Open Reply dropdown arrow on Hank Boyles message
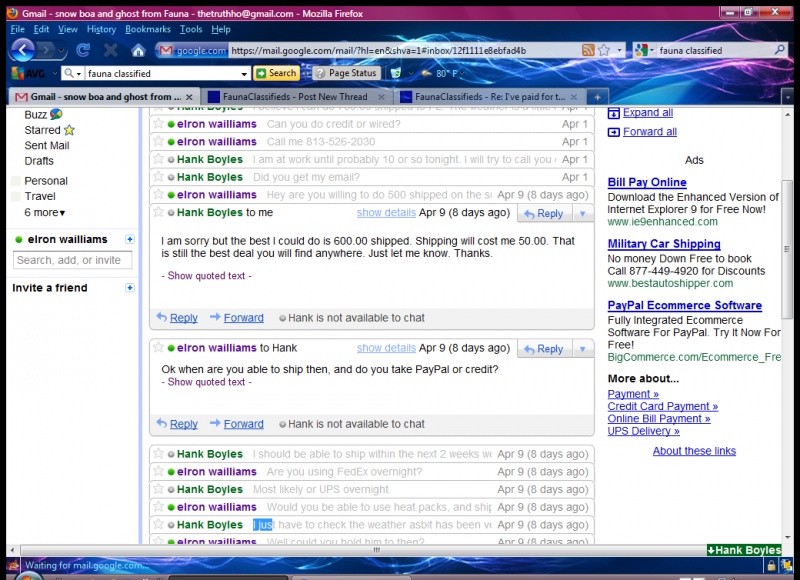Image resolution: width=800 pixels, height=580 pixels. [x=583, y=214]
